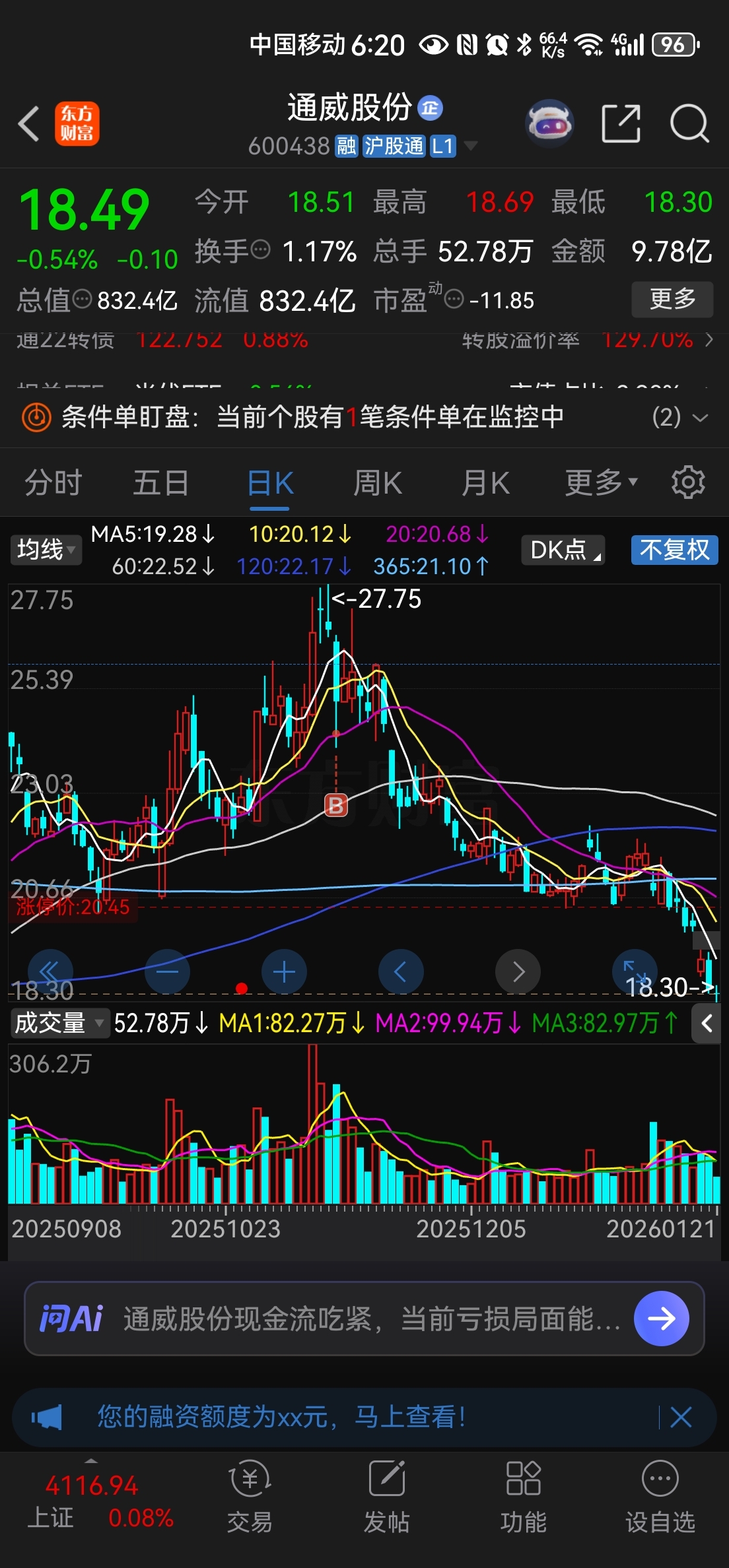Open the DK点 dropdown
The image size is (729, 1568).
564,550
